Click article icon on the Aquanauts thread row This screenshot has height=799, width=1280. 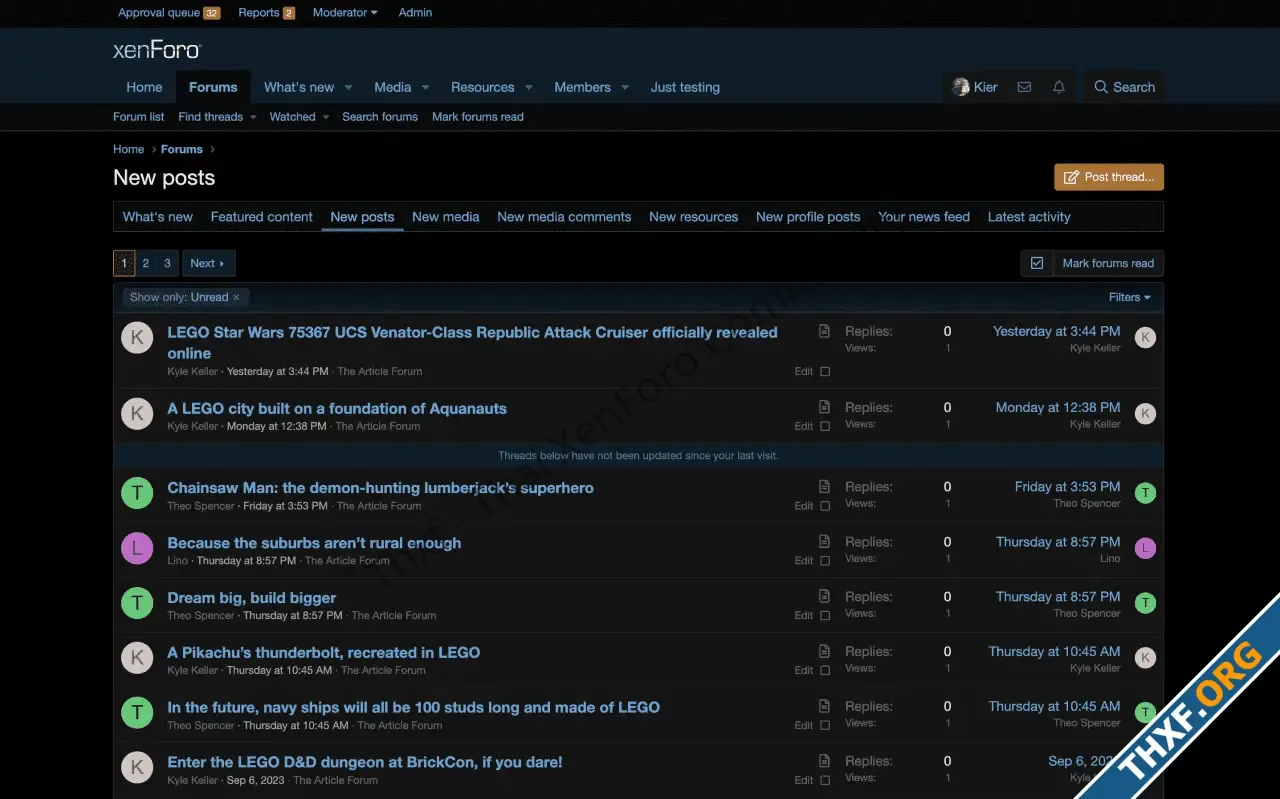(x=824, y=407)
